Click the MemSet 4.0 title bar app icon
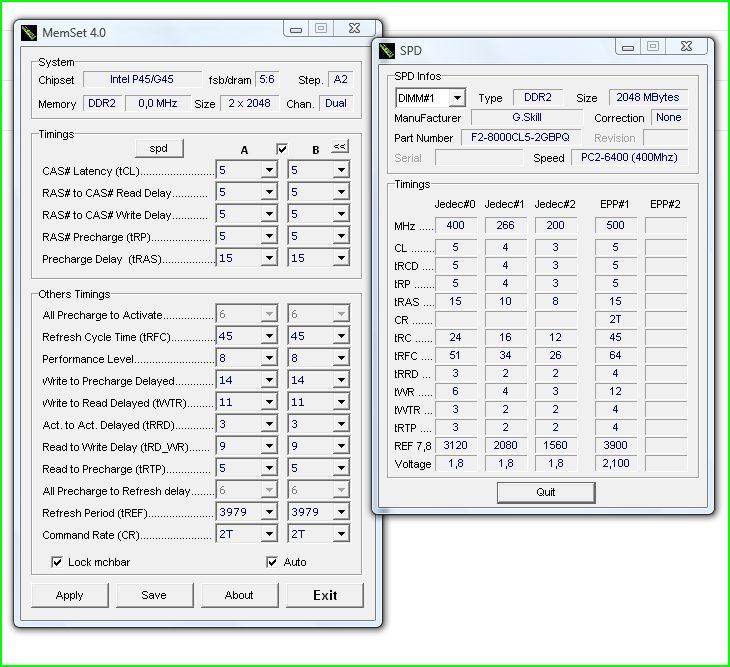This screenshot has height=667, width=730. pos(29,33)
